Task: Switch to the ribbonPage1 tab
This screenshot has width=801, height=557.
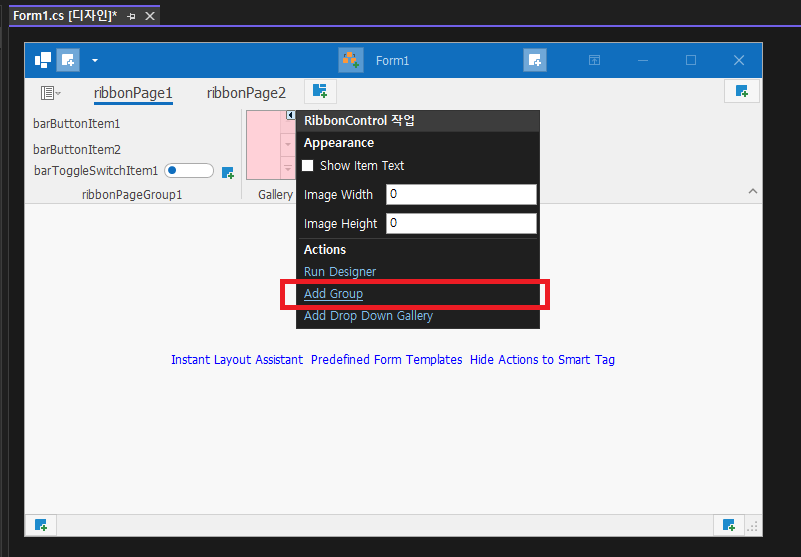Action: (133, 93)
